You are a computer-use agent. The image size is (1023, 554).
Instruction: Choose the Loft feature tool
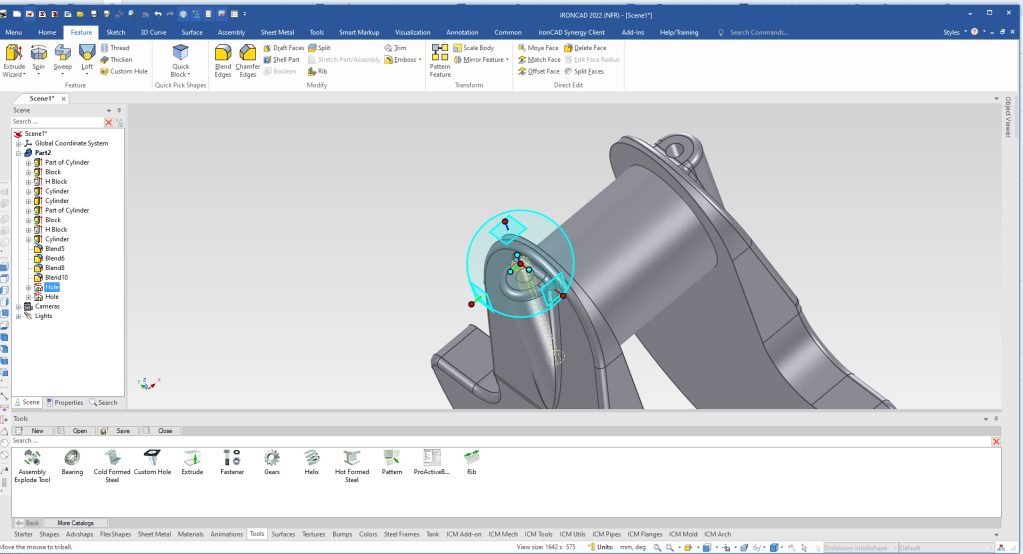pos(87,53)
